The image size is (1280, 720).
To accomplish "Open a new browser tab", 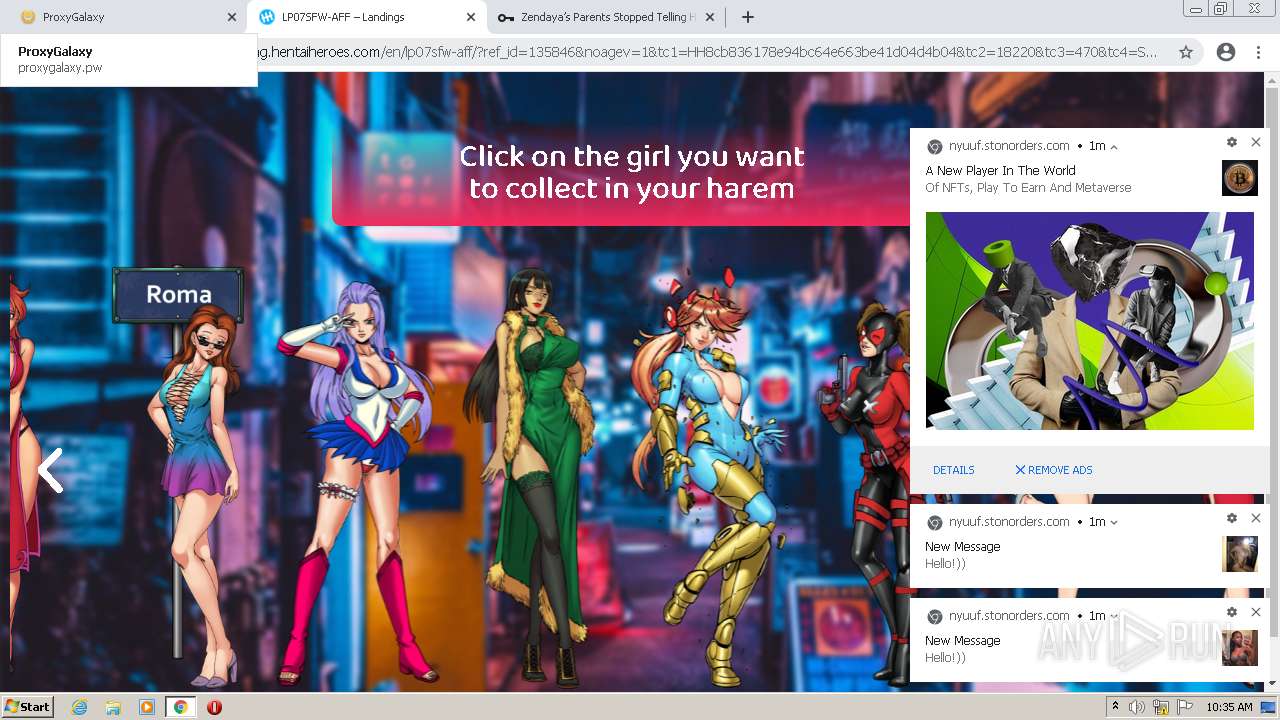I will click(747, 17).
